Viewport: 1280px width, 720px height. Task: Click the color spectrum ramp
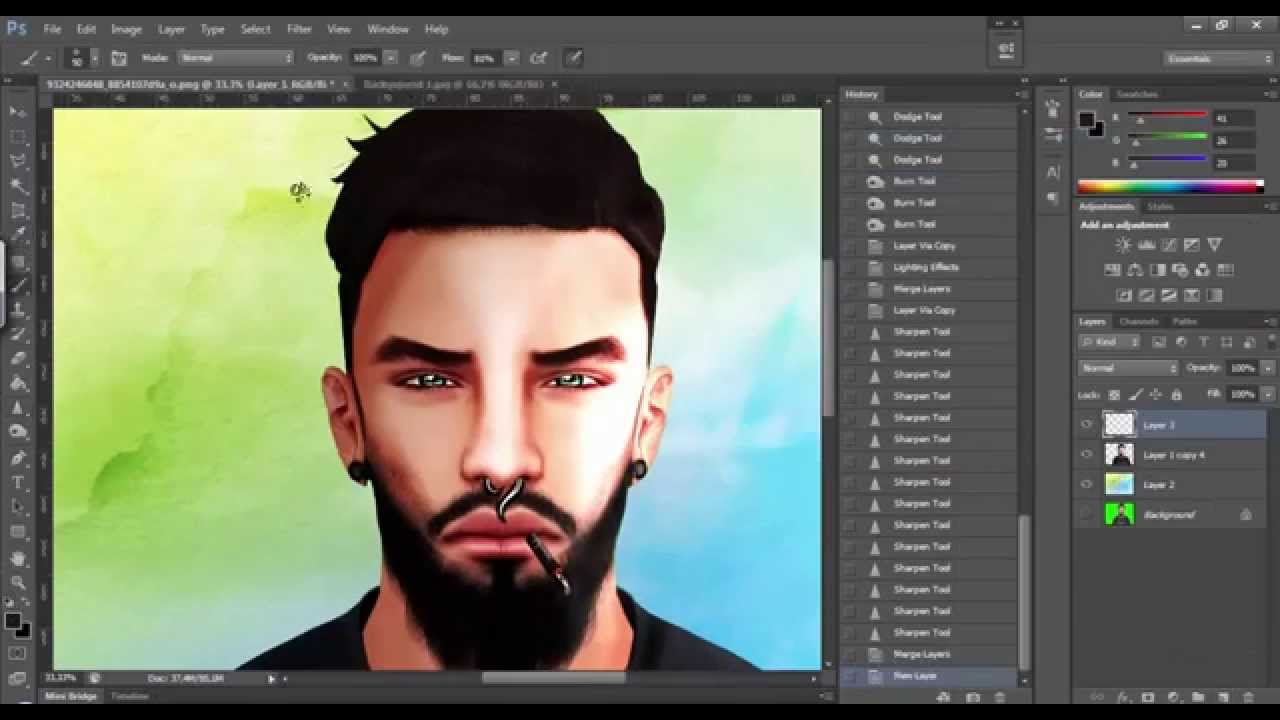click(1170, 186)
